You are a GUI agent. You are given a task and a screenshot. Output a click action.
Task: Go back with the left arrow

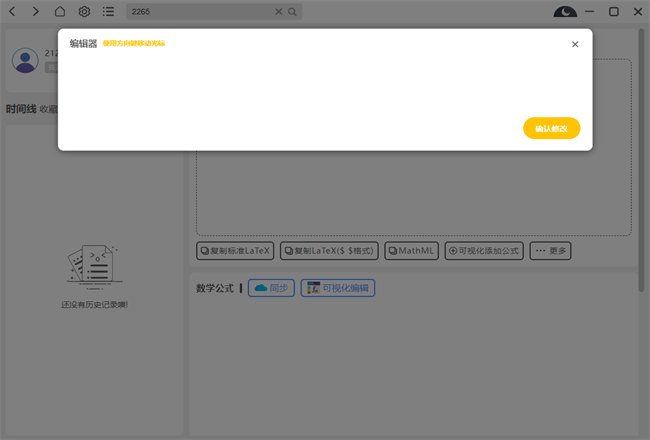(x=12, y=12)
